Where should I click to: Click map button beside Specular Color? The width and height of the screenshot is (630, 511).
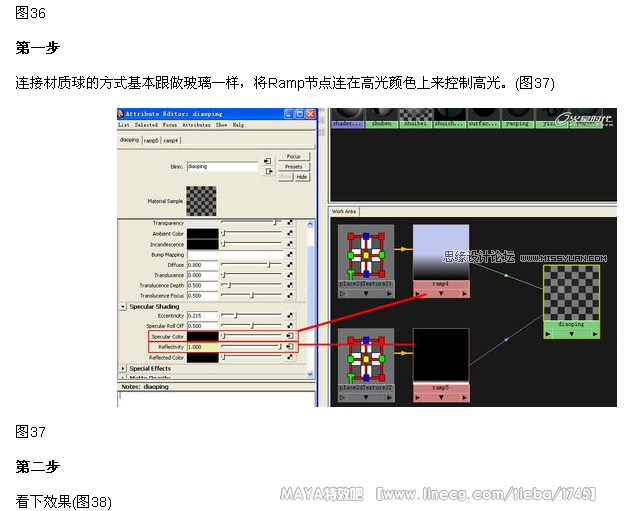coord(290,337)
